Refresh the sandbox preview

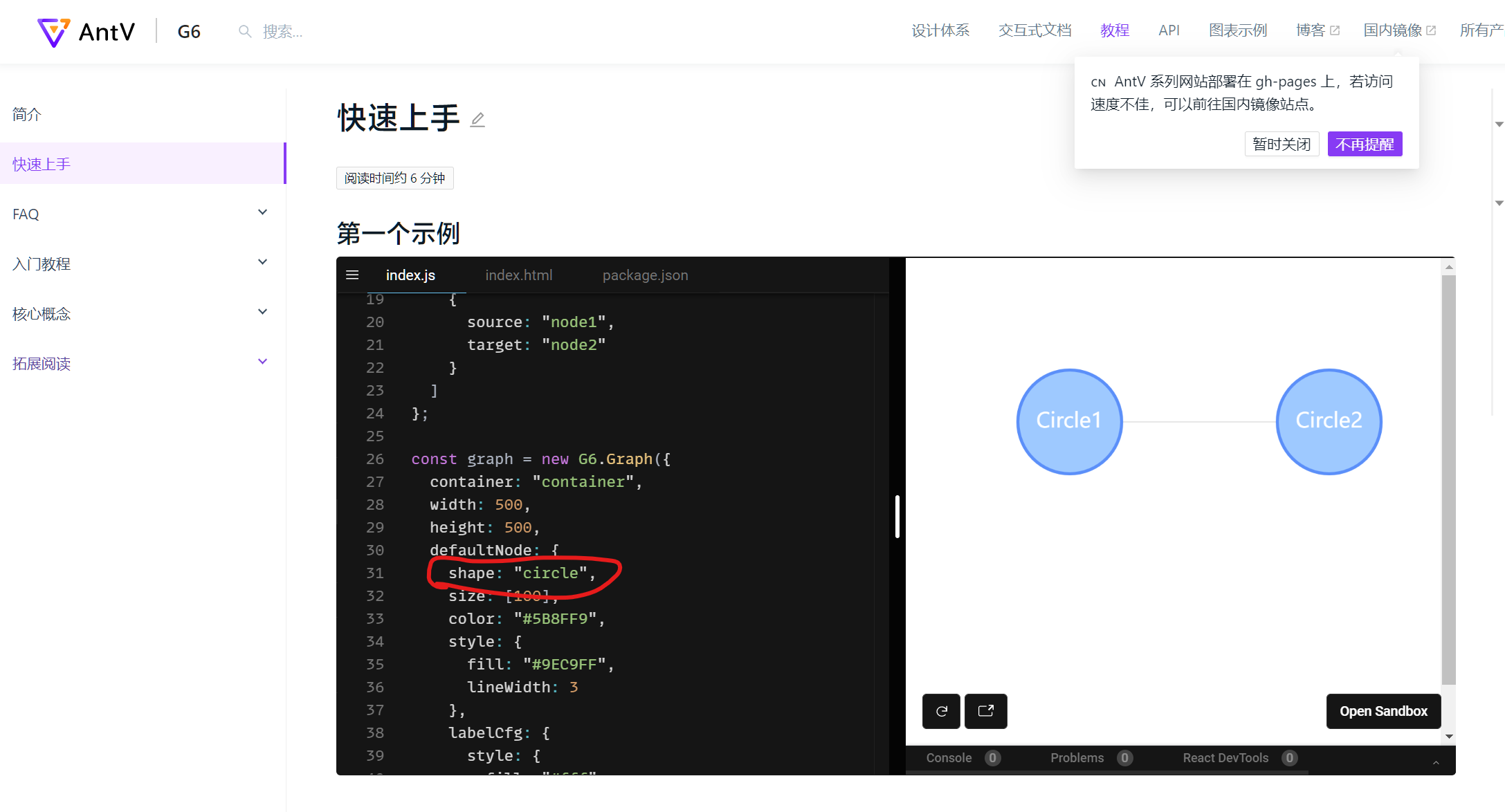(x=941, y=711)
